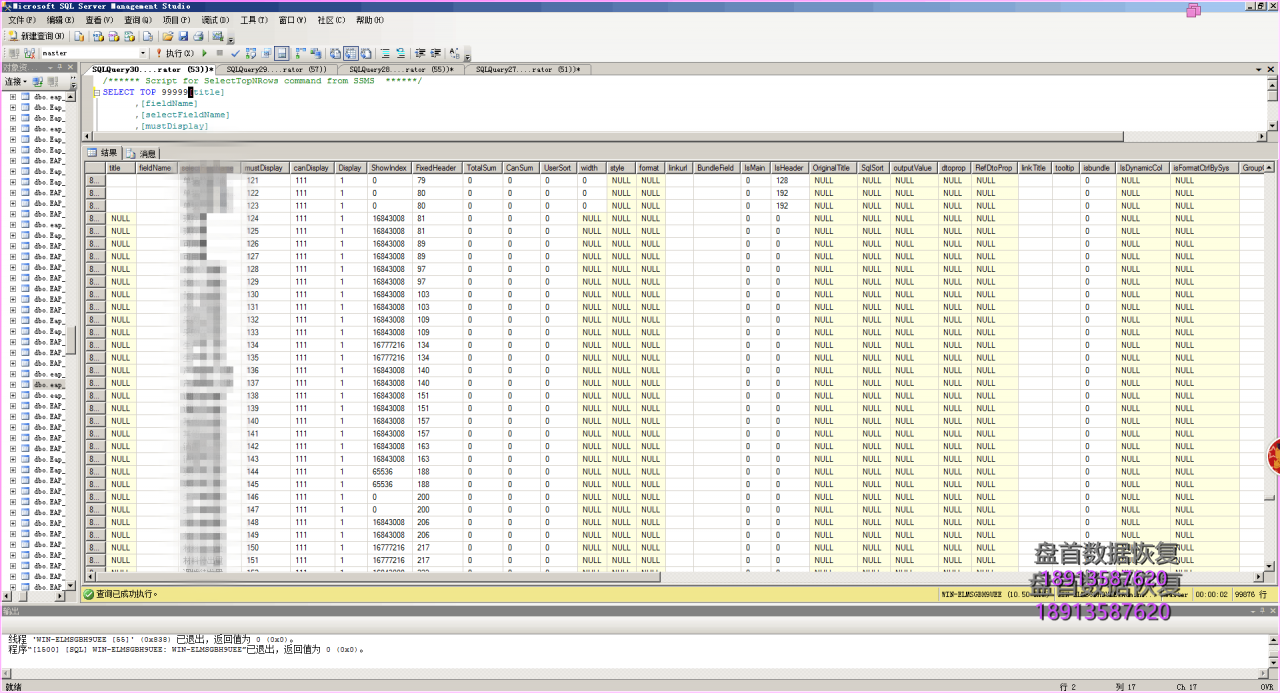Switch to Results to Text
The width and height of the screenshot is (1280, 693).
(335, 53)
